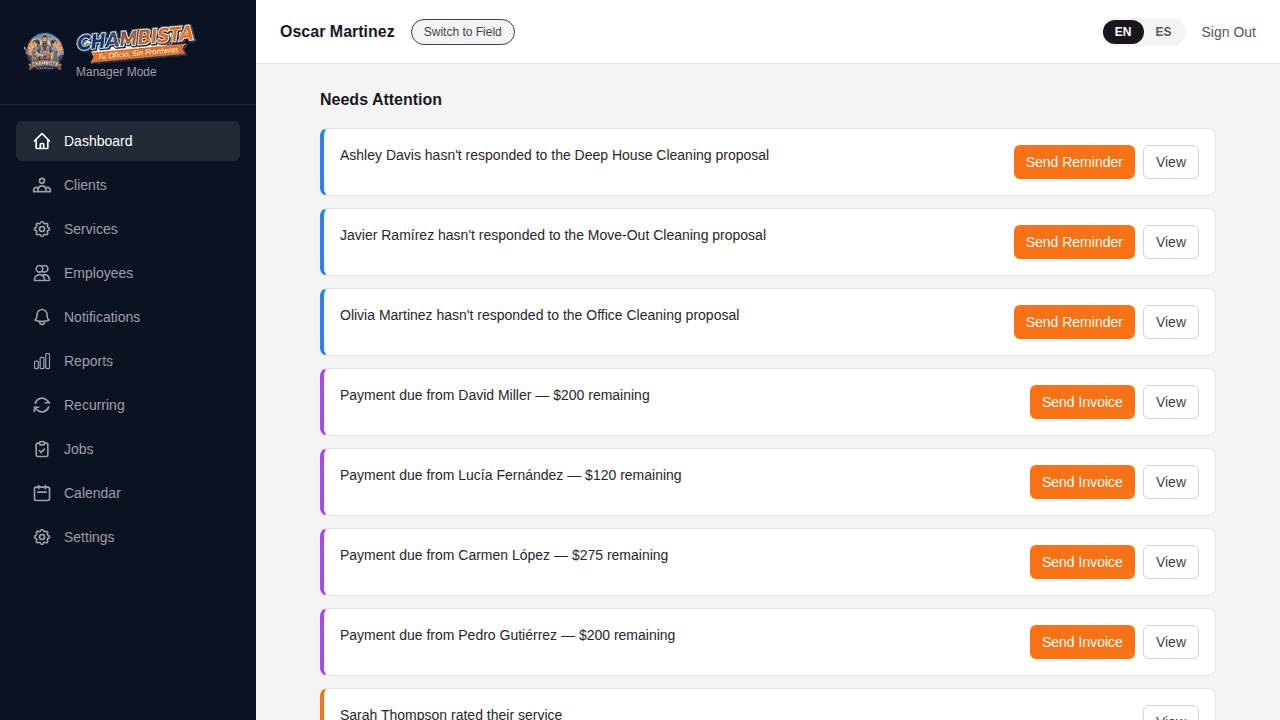The height and width of the screenshot is (720, 1280).
Task: Open Clients via its people icon
Action: (42, 185)
